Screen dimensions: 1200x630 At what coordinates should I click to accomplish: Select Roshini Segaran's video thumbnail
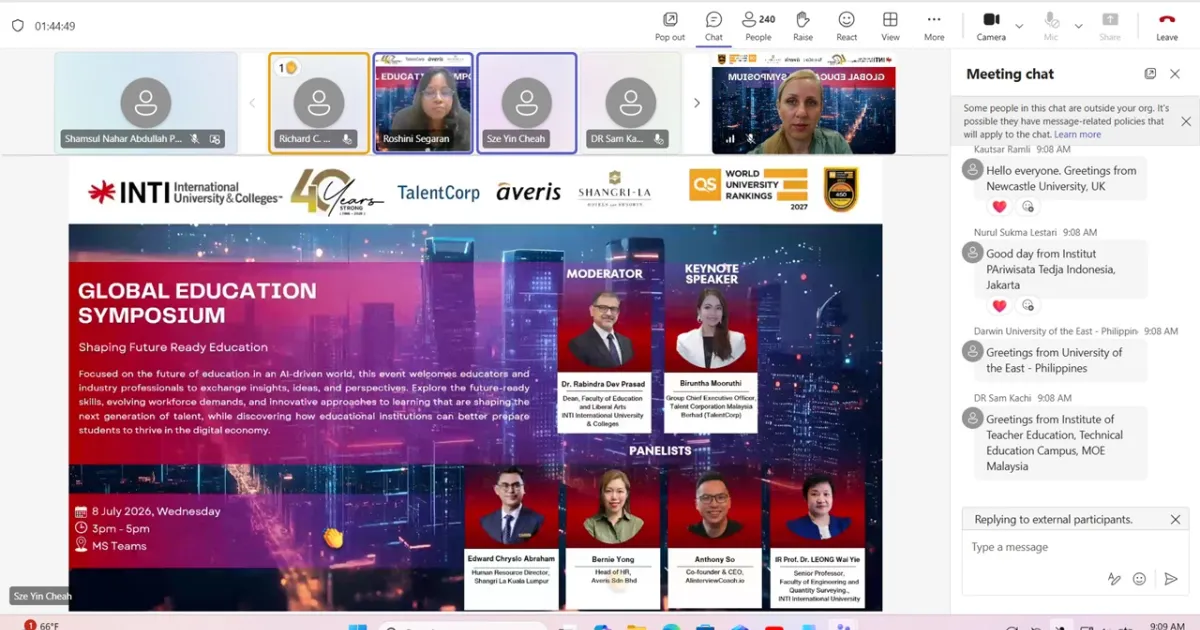tap(424, 103)
